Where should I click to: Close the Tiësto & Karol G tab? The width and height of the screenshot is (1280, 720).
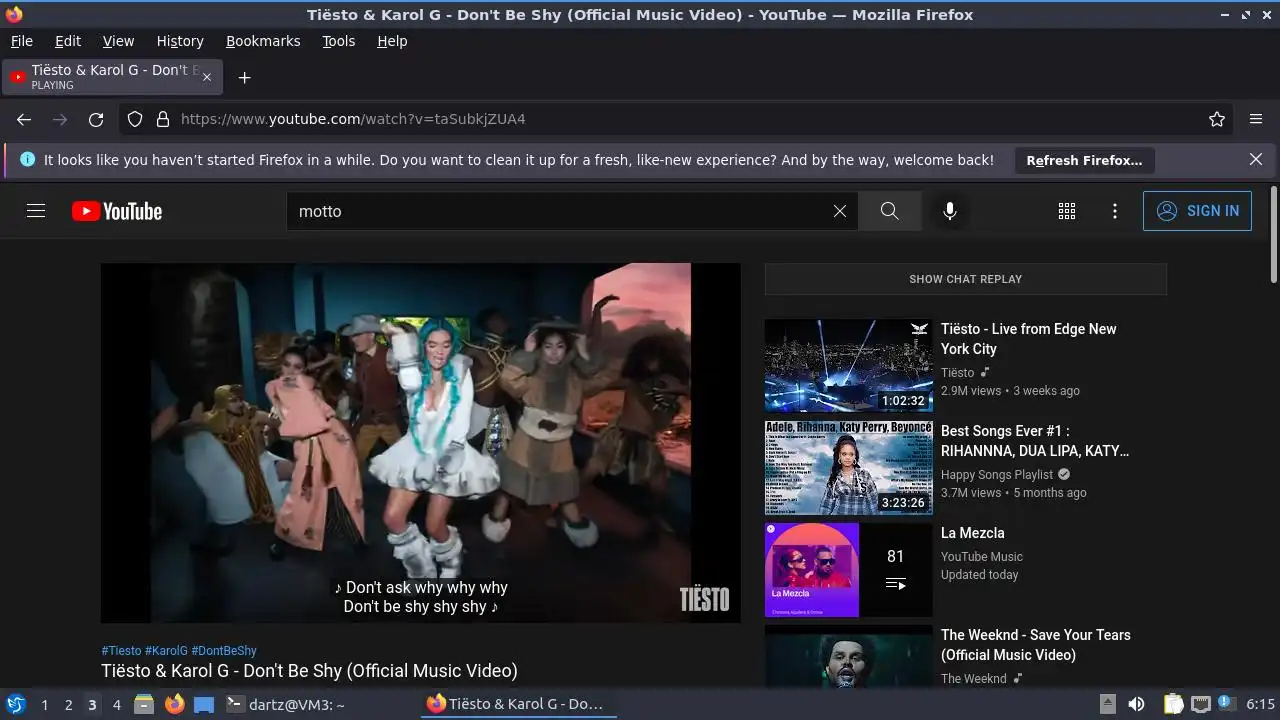(x=207, y=77)
